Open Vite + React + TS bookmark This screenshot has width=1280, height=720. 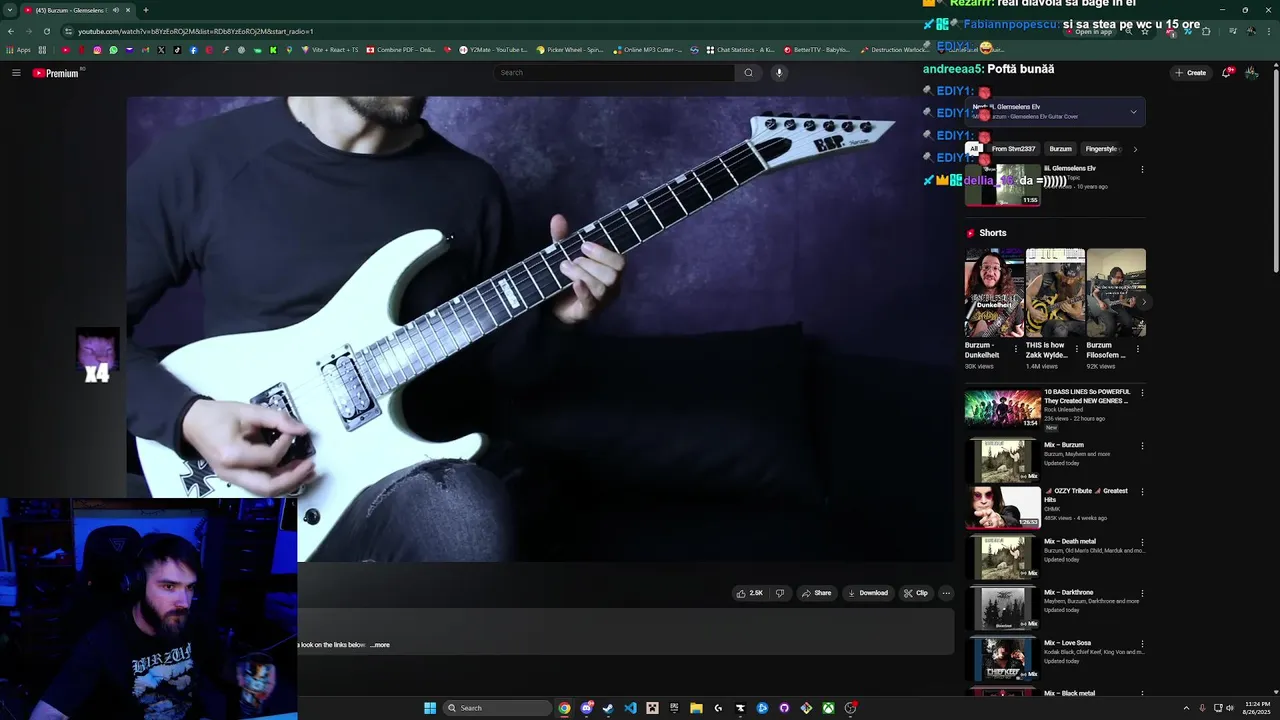coord(329,50)
